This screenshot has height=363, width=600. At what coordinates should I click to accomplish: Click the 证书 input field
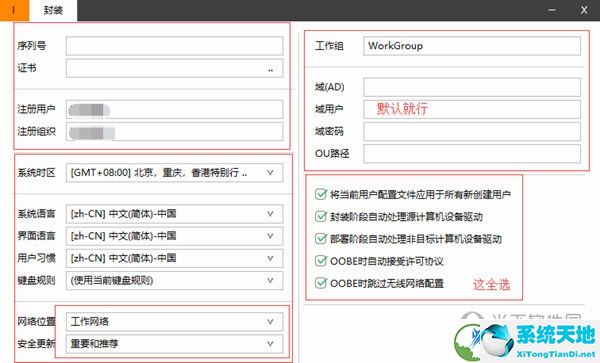click(x=174, y=68)
